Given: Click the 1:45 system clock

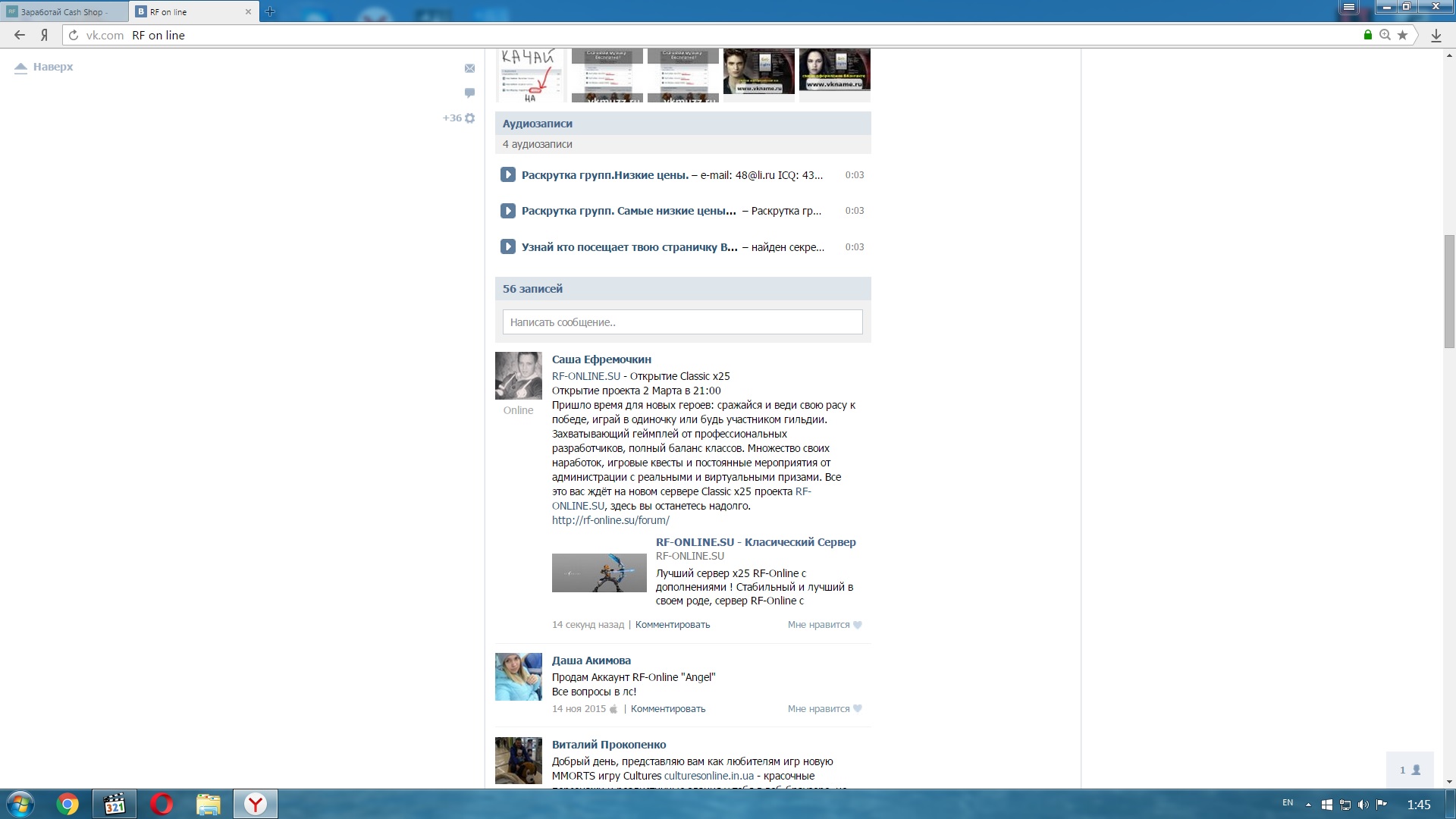Looking at the screenshot, I should pos(1419,805).
